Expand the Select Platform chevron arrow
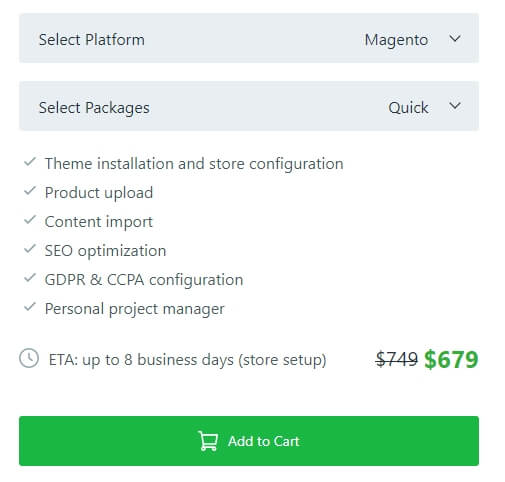The image size is (505, 482). [x=455, y=39]
